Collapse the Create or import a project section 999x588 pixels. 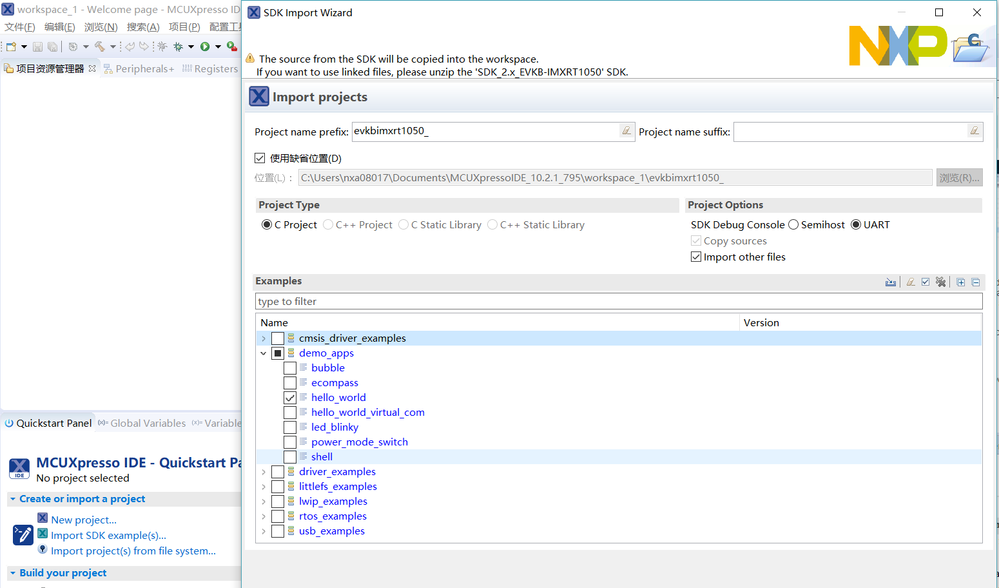pos(12,499)
